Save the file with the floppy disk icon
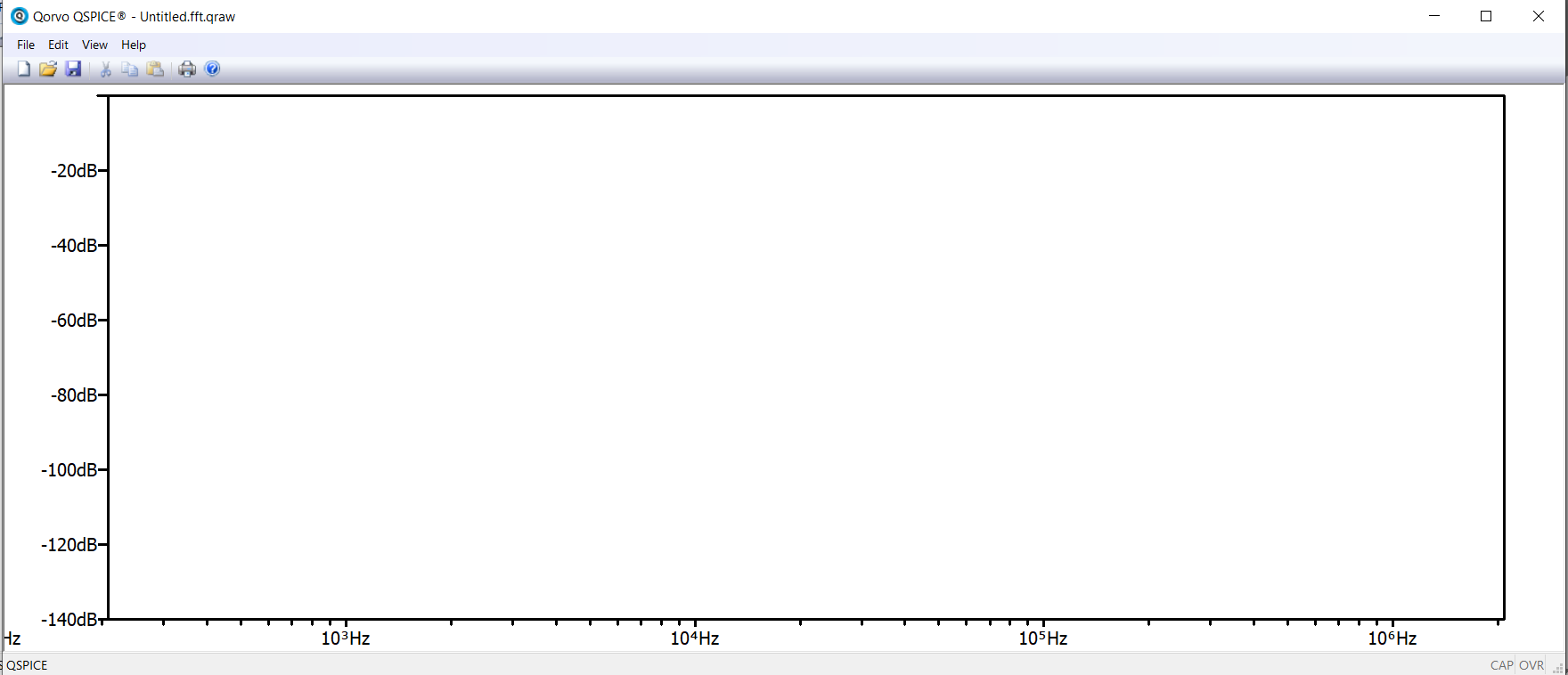This screenshot has width=1568, height=675. [73, 69]
